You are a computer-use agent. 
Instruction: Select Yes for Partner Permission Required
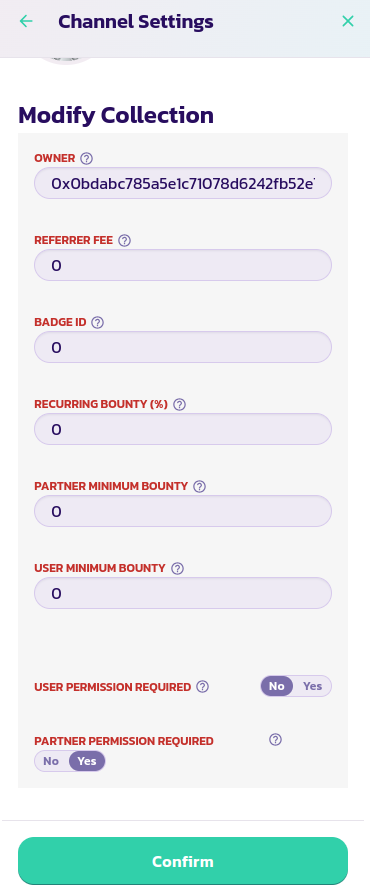point(87,761)
